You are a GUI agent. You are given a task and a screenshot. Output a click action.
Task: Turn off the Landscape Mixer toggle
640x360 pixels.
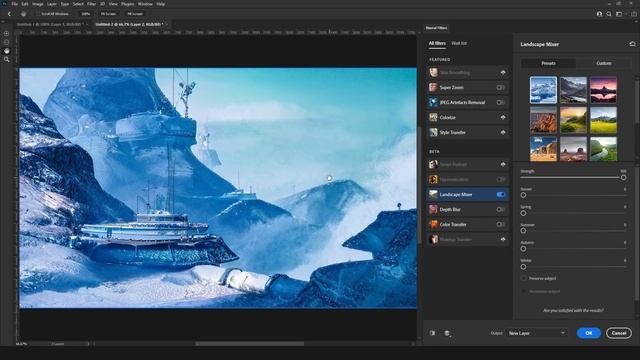pyautogui.click(x=500, y=195)
